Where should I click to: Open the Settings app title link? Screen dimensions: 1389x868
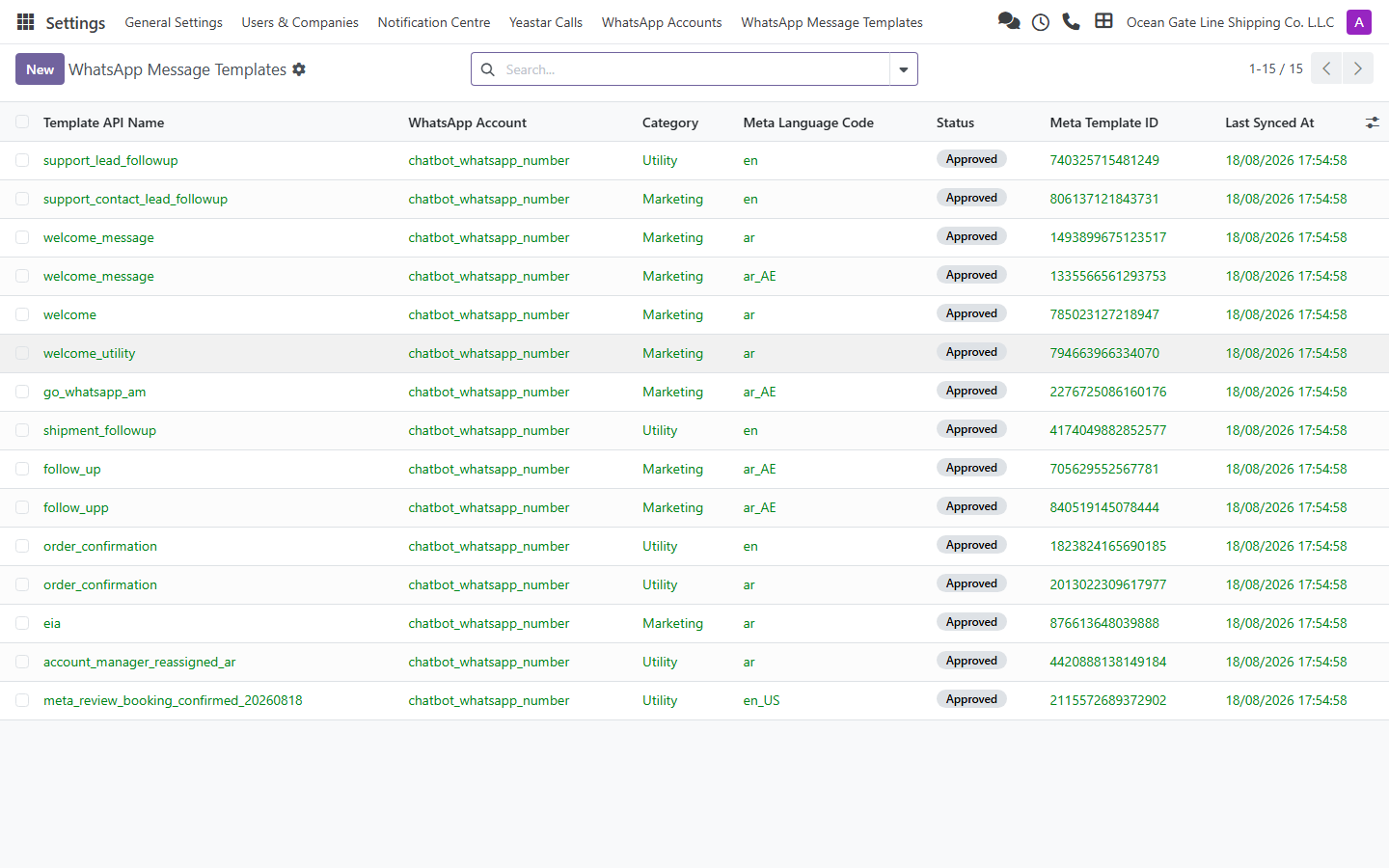[x=75, y=22]
